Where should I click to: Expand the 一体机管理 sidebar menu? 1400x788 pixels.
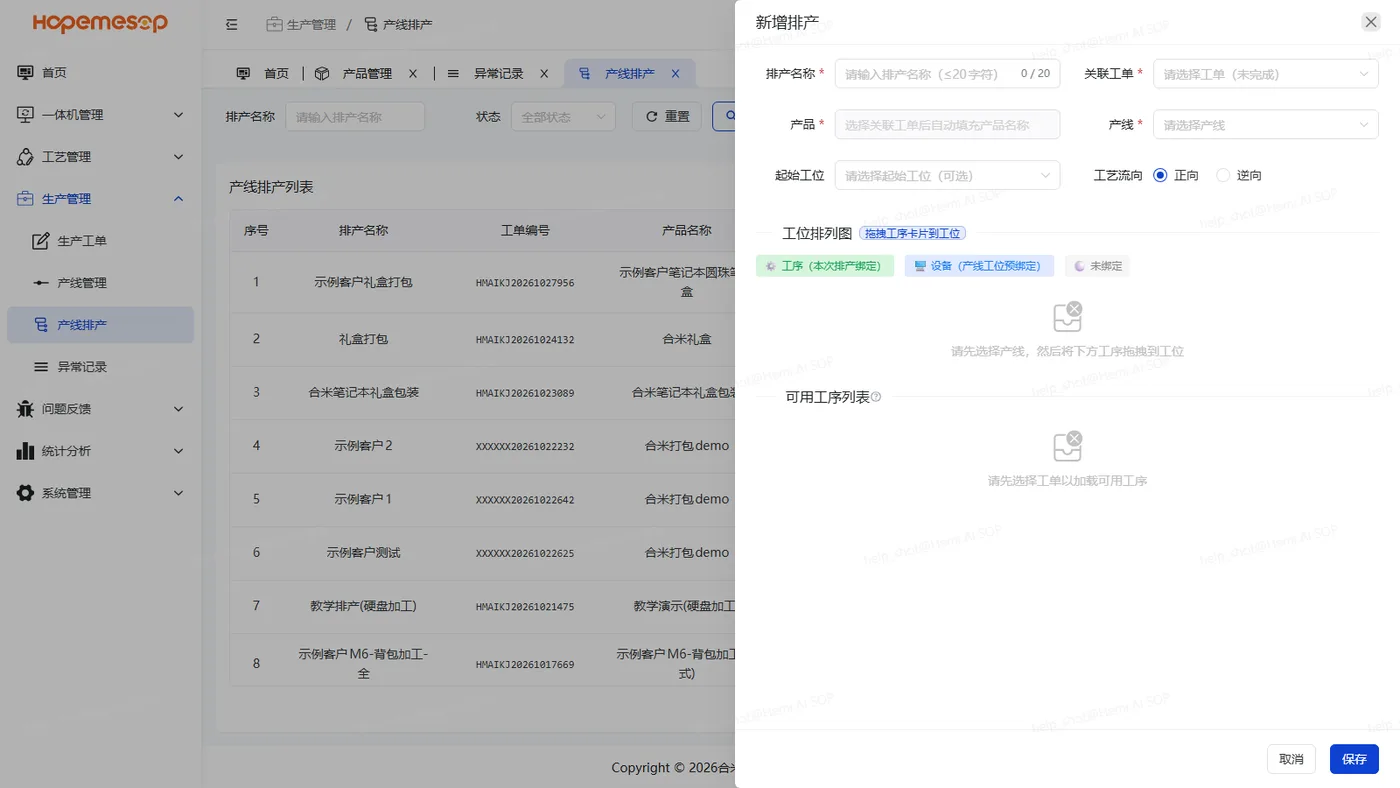[x=100, y=115]
